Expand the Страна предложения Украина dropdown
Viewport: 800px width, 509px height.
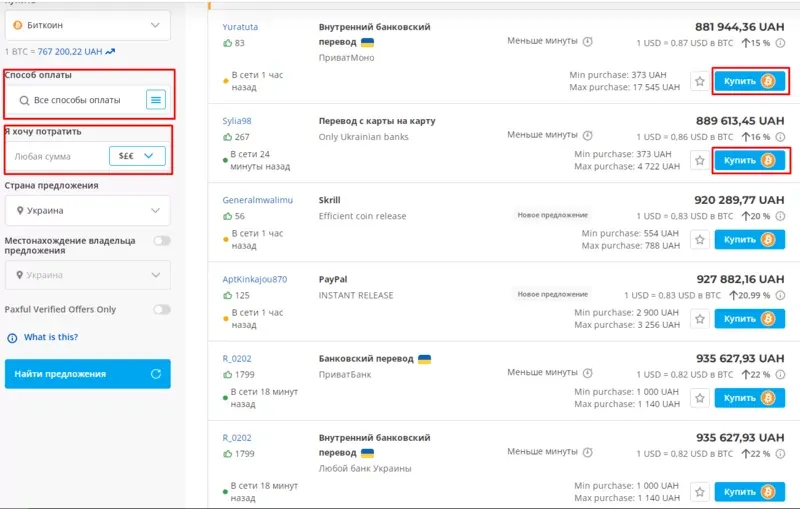[88, 210]
